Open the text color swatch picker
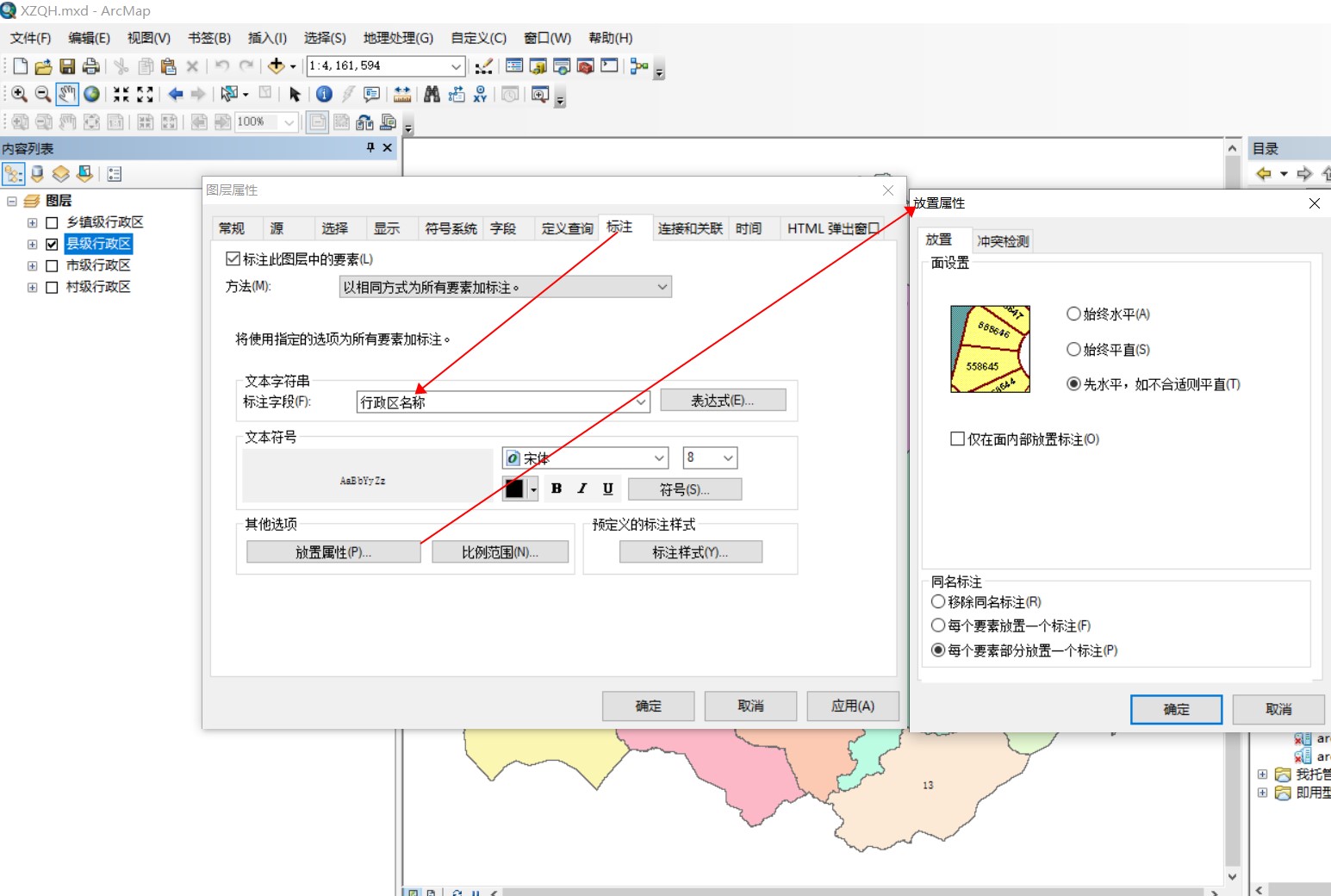 534,488
